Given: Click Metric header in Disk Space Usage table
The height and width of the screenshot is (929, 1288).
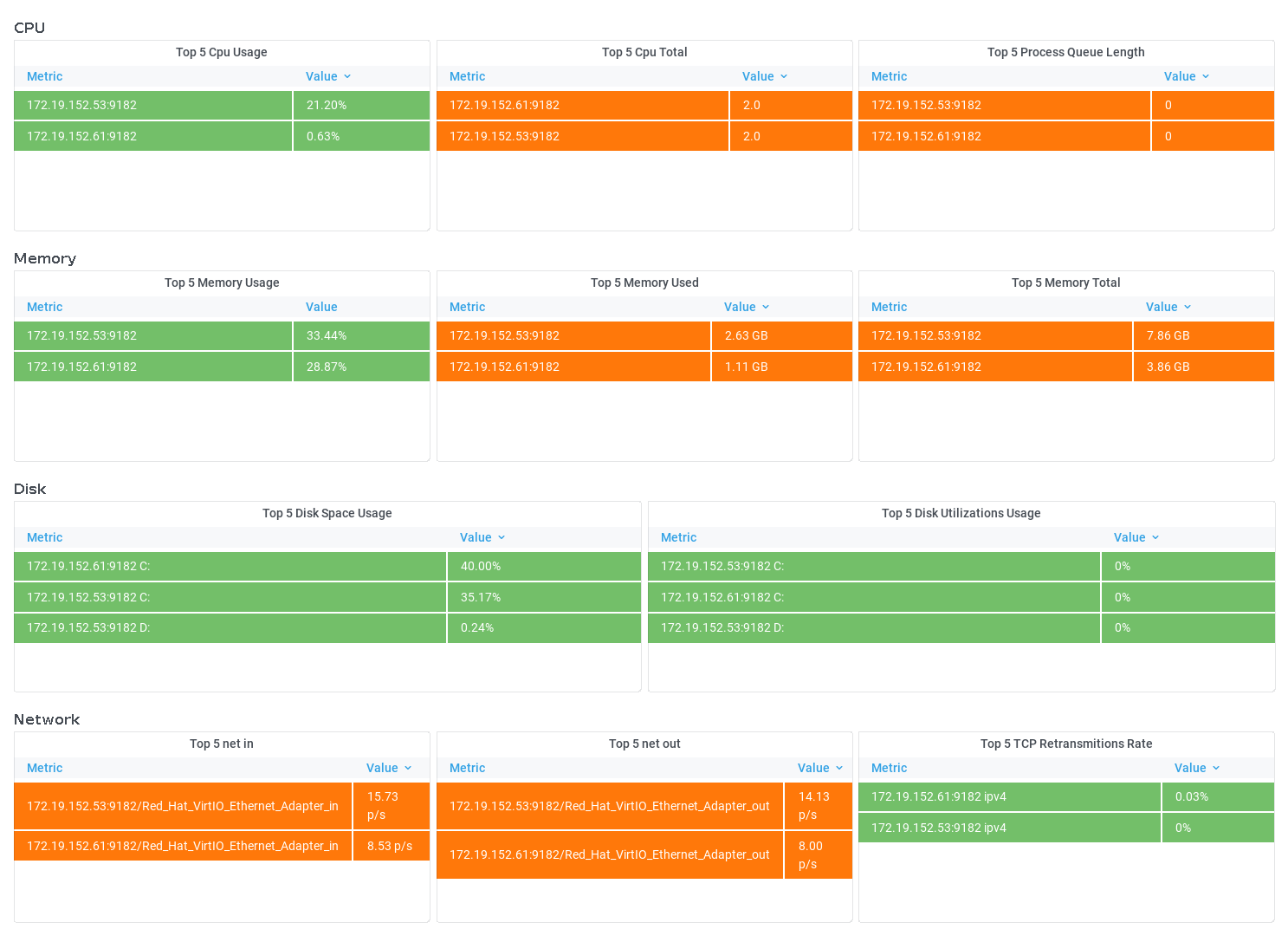Looking at the screenshot, I should tap(45, 537).
